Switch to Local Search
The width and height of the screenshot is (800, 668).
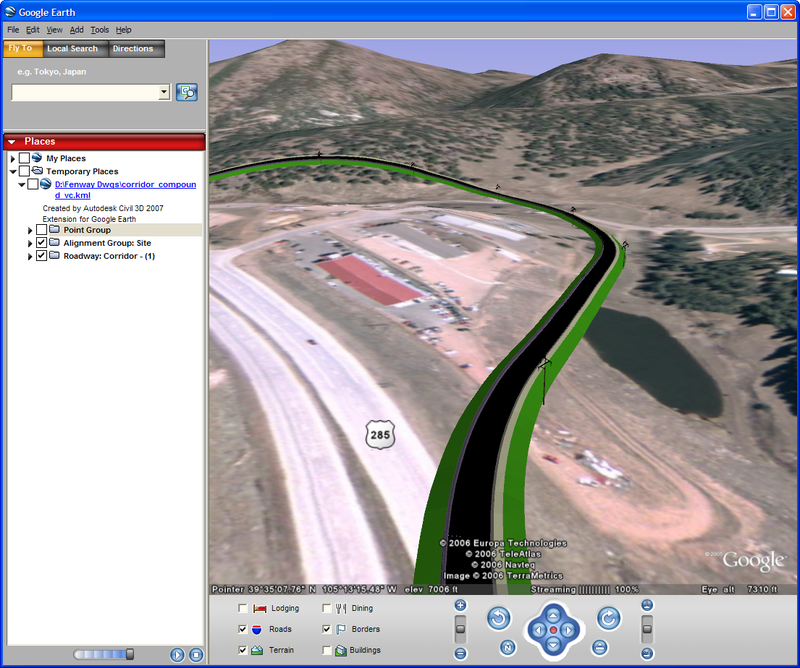tap(73, 48)
